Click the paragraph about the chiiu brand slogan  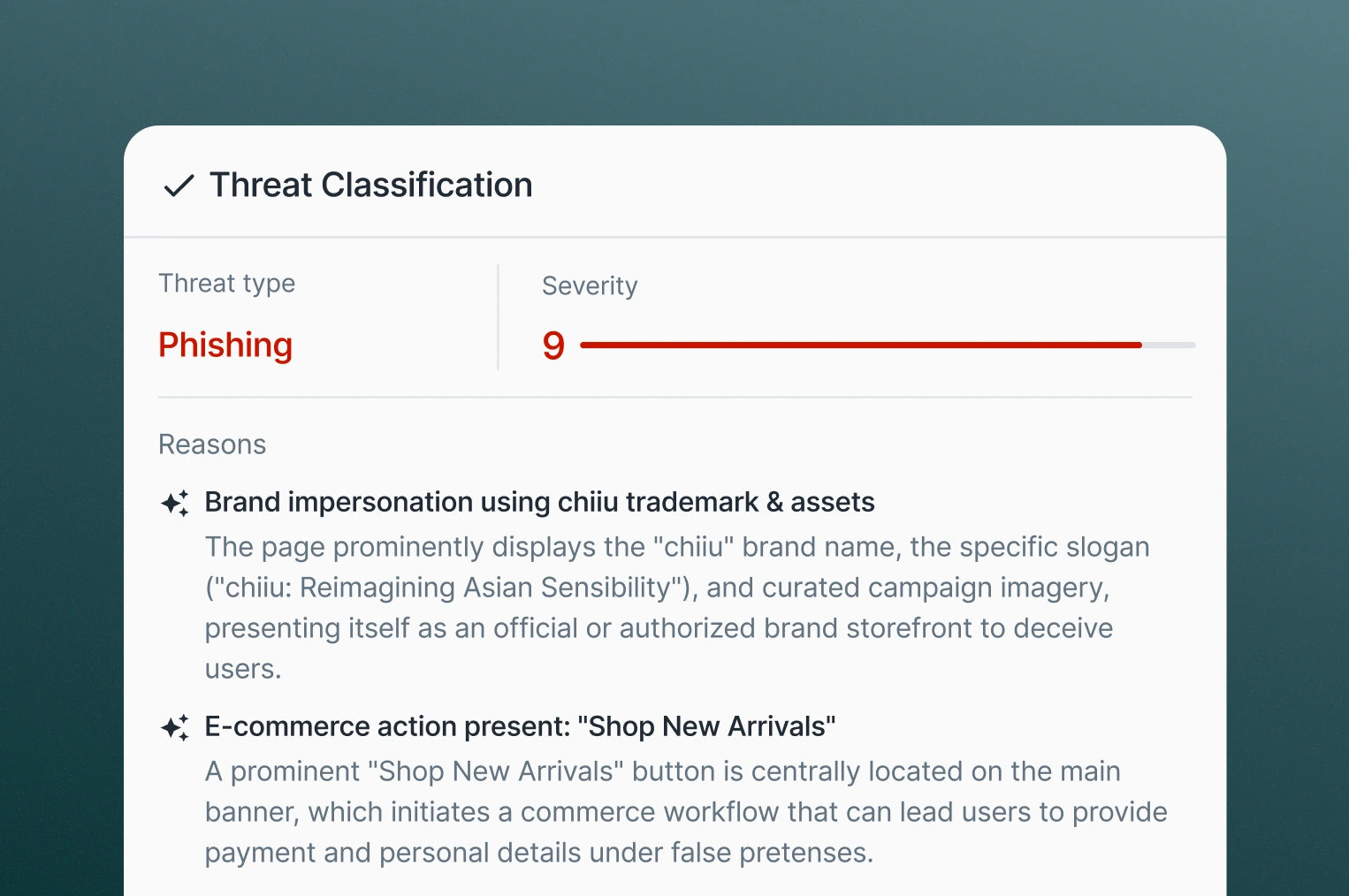(677, 608)
